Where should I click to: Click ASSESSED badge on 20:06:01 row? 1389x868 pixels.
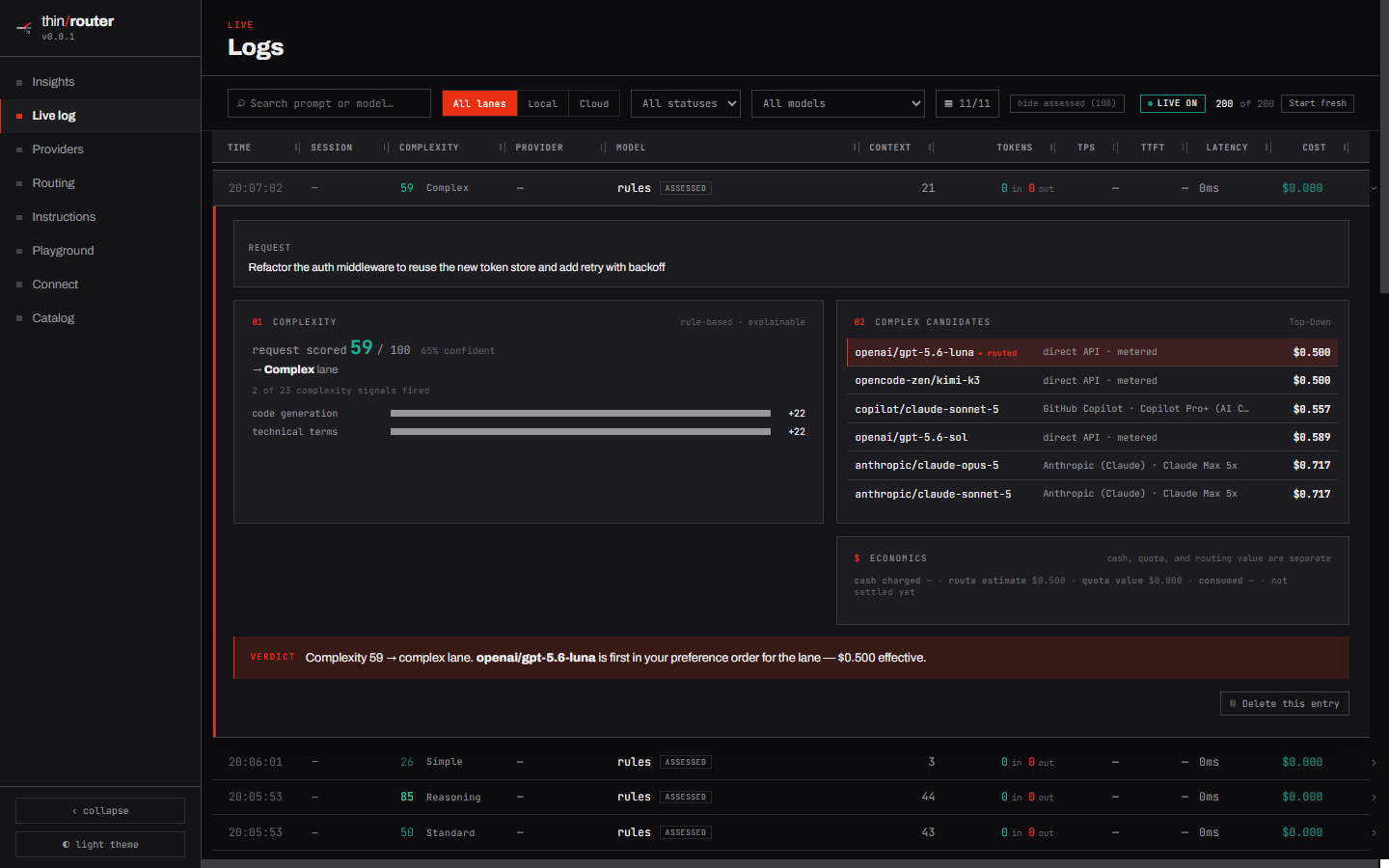coord(686,762)
